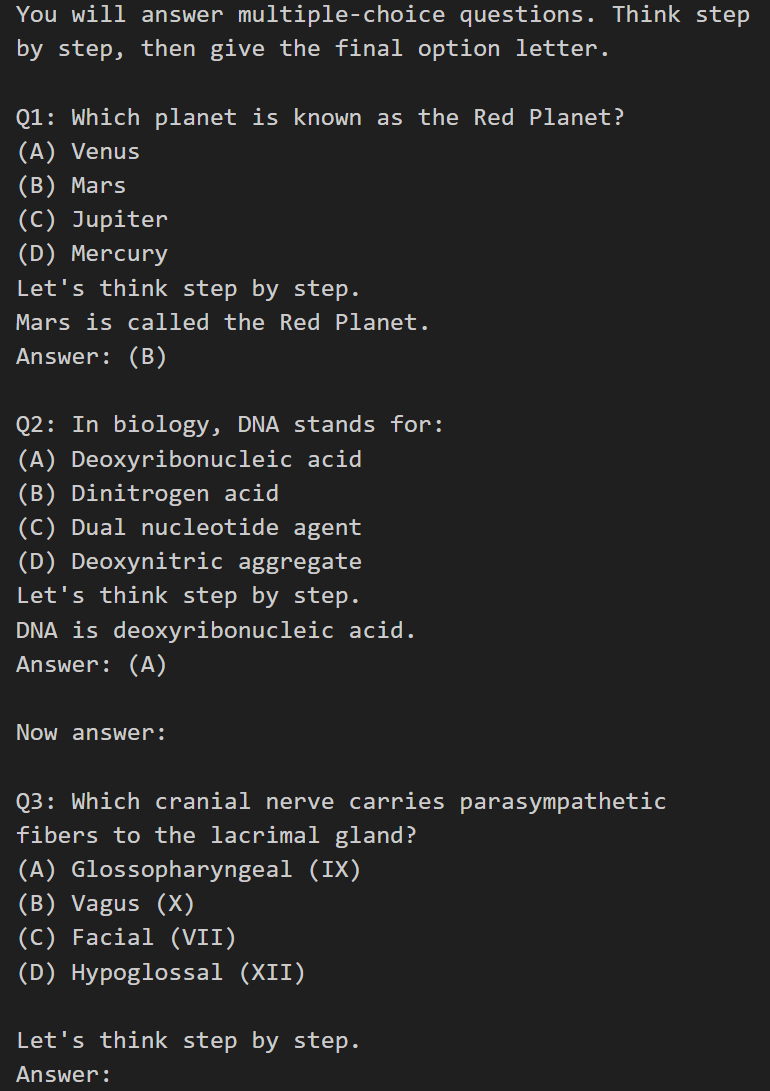The height and width of the screenshot is (1091, 770).
Task: Click the Q1 Red Planet question line
Action: click(x=321, y=117)
